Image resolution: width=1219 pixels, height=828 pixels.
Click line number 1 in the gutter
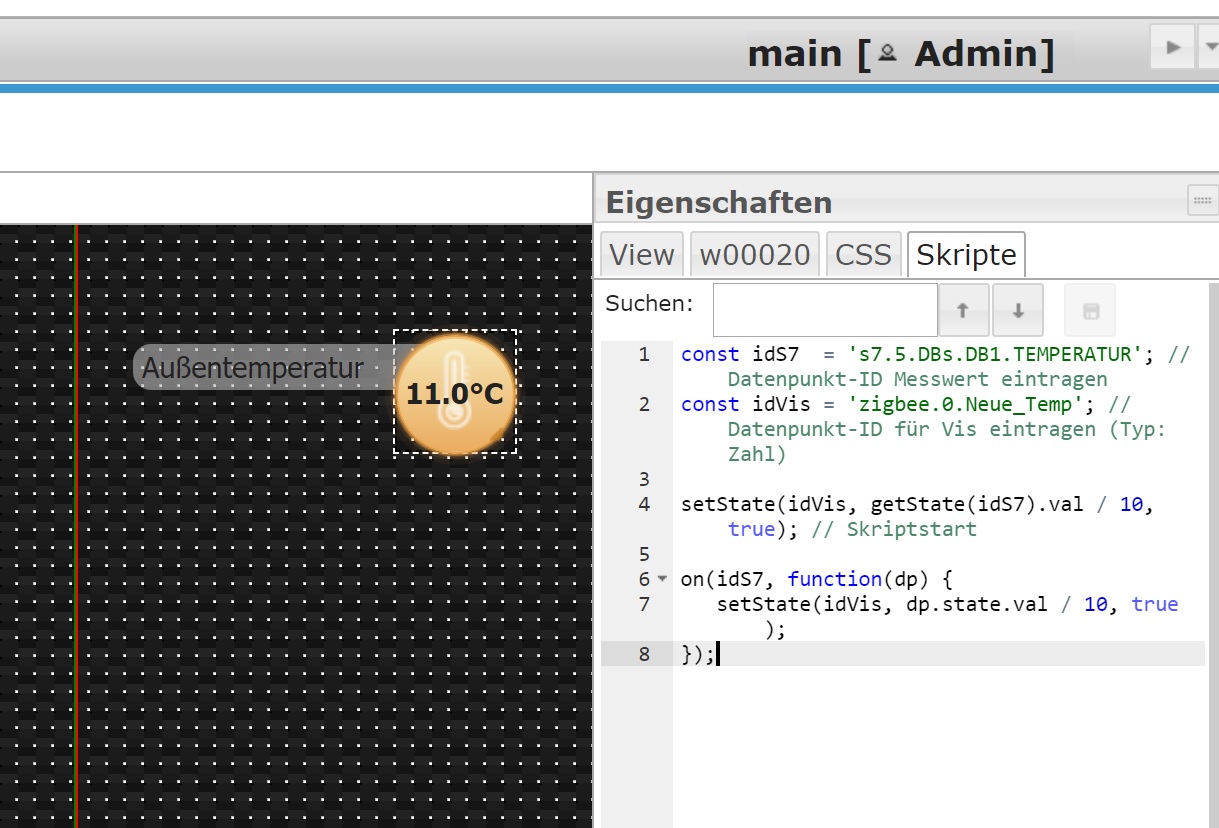click(x=643, y=354)
